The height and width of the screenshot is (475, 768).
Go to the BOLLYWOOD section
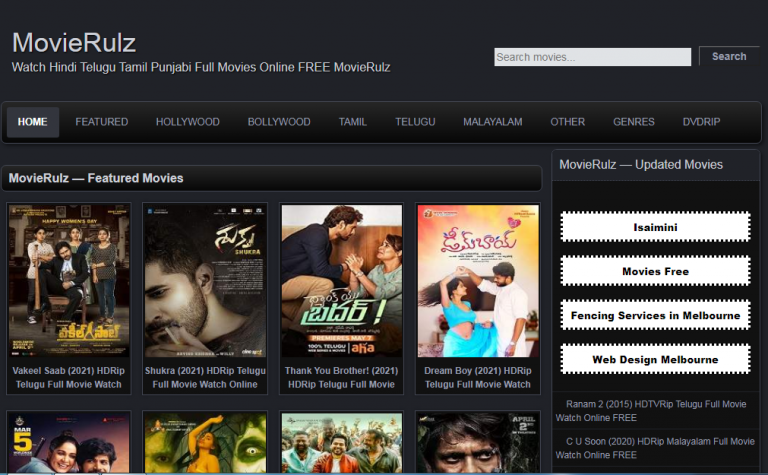coord(279,122)
